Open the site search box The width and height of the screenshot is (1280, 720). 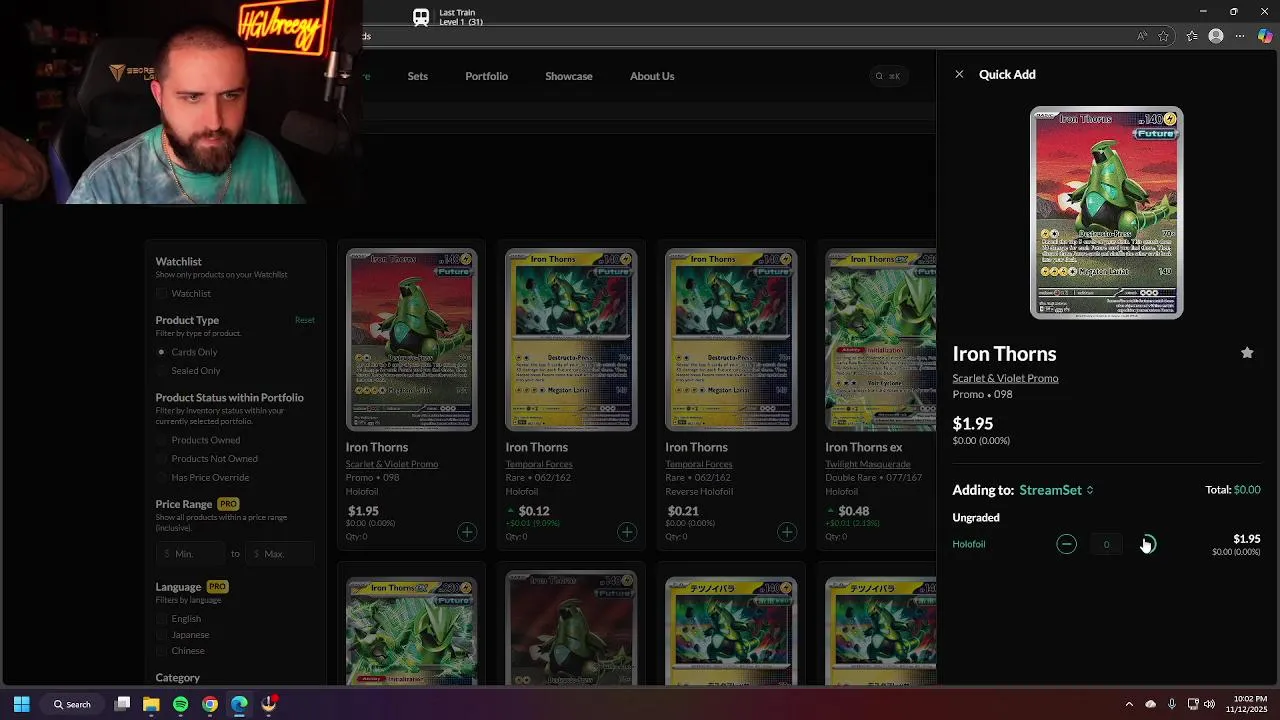pyautogui.click(x=888, y=76)
